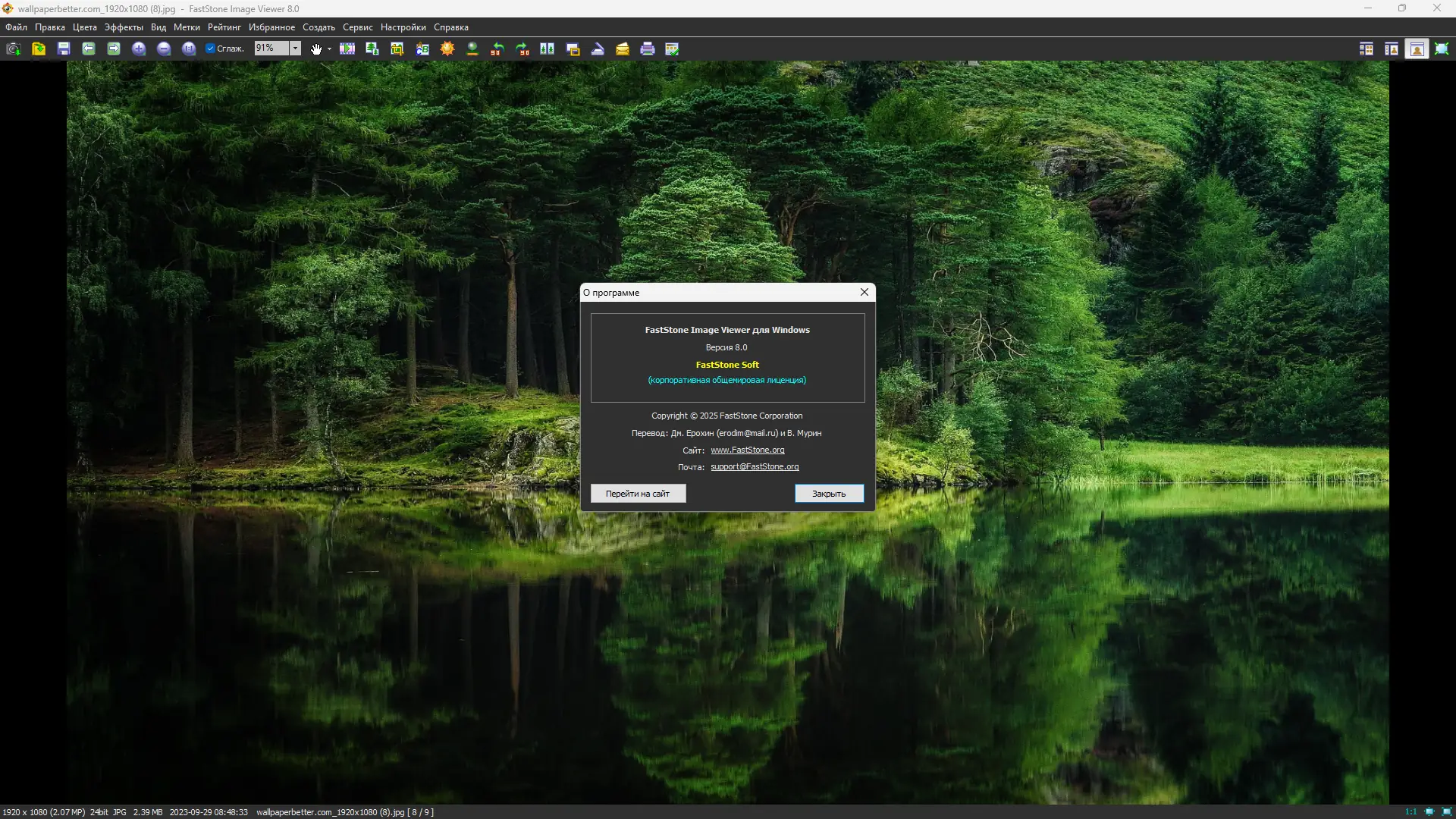The width and height of the screenshot is (1456, 819).
Task: Click the rotate left 90 icon
Action: (497, 49)
